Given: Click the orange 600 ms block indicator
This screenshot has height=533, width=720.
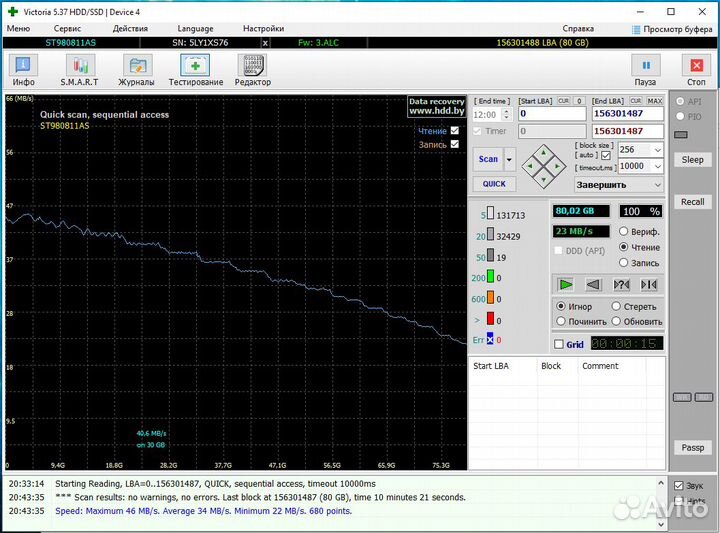Looking at the screenshot, I should [490, 297].
